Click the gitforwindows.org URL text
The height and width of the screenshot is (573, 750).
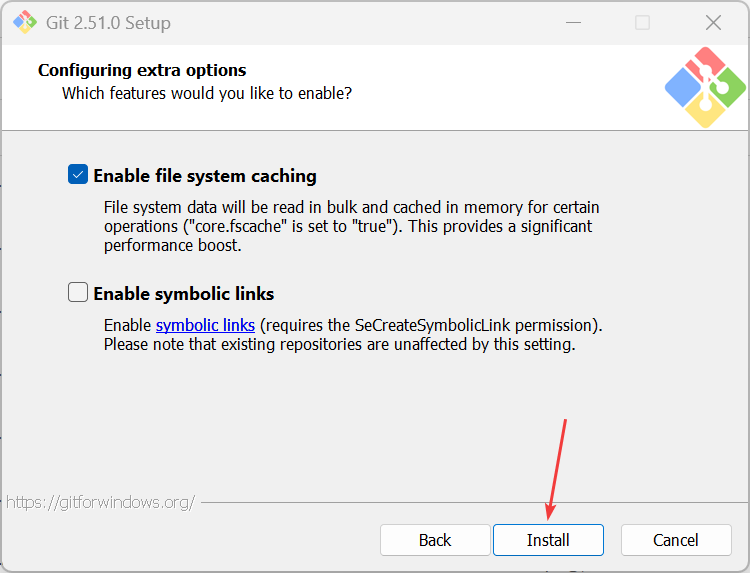100,502
